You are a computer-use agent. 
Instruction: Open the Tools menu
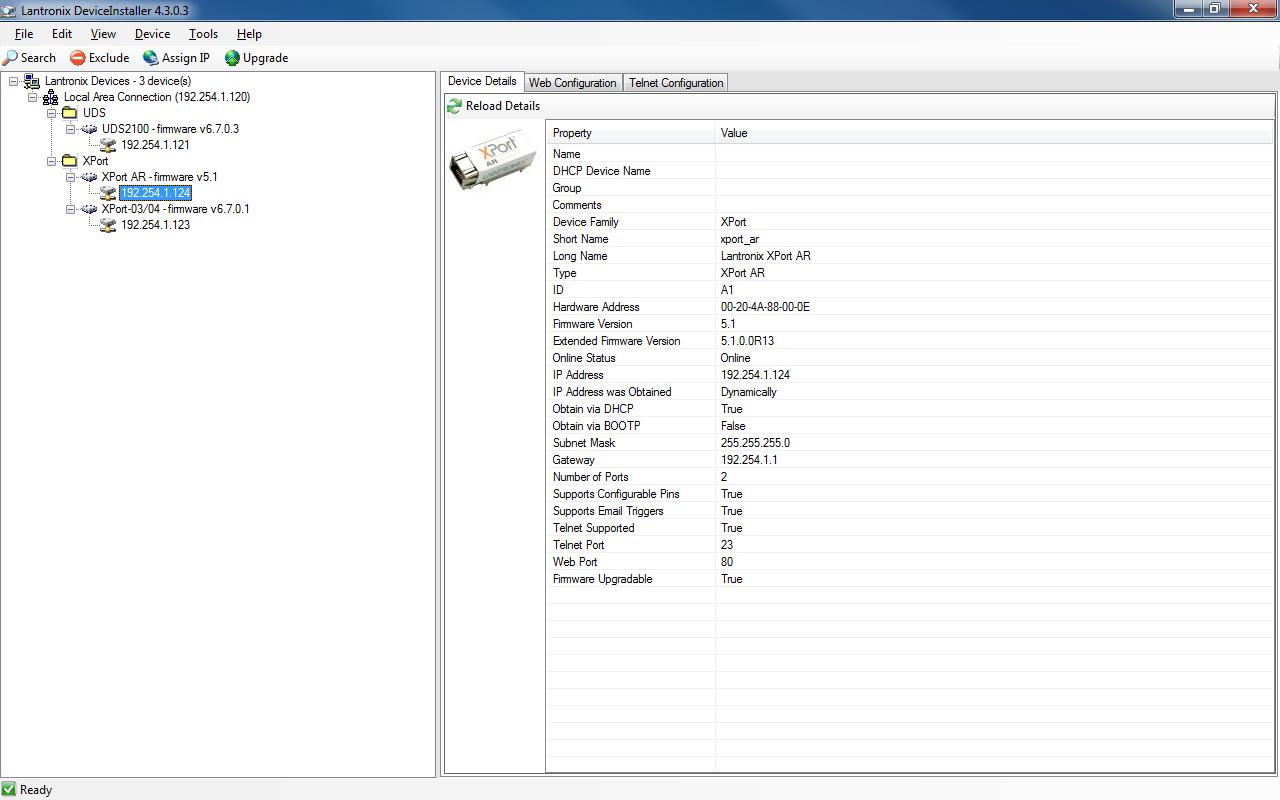pos(203,34)
